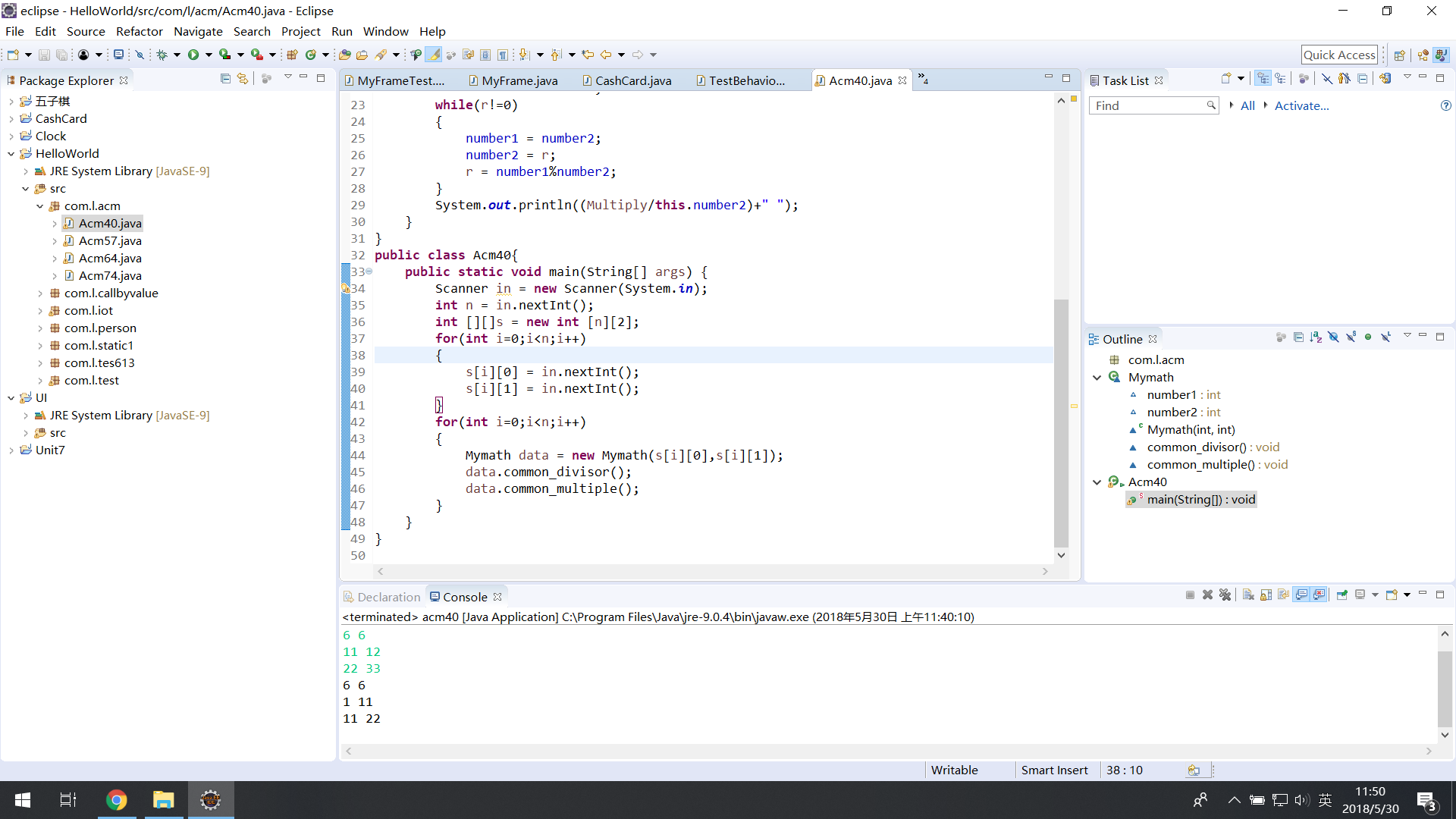Image resolution: width=1456 pixels, height=819 pixels.
Task: Switch to Declaration tab
Action: point(381,597)
